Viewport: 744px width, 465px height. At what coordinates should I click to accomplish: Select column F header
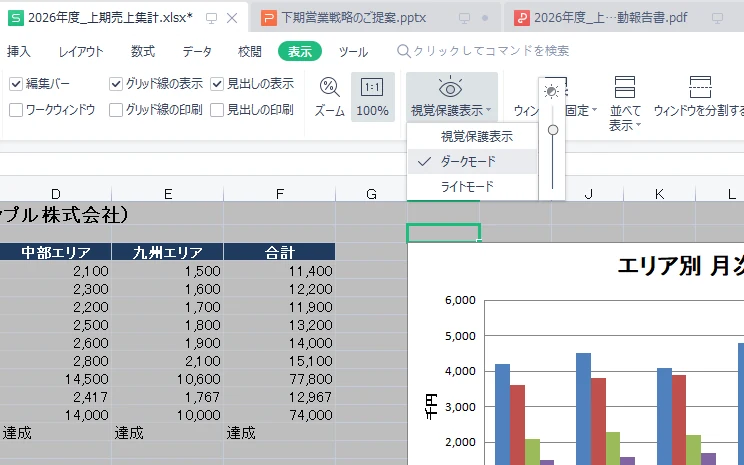point(279,194)
